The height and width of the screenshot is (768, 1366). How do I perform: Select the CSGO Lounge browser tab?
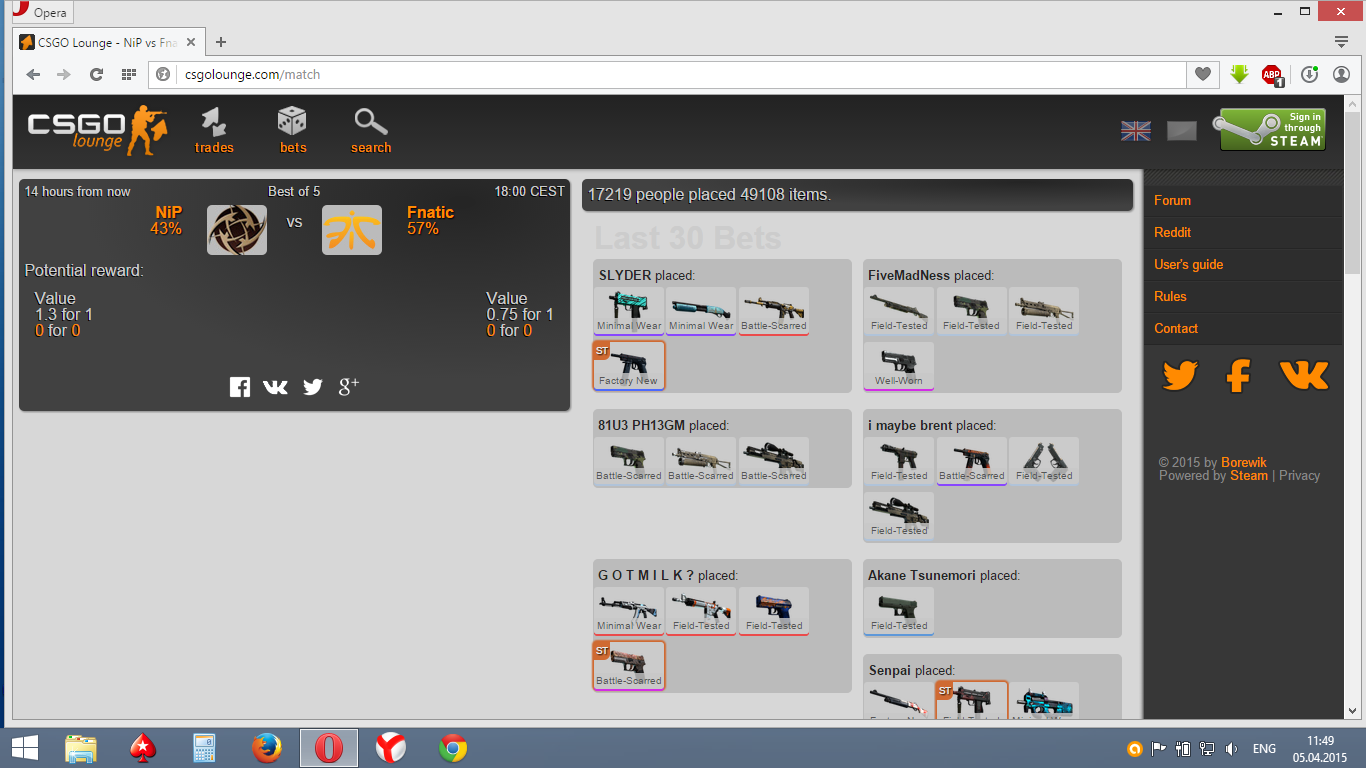(x=110, y=43)
